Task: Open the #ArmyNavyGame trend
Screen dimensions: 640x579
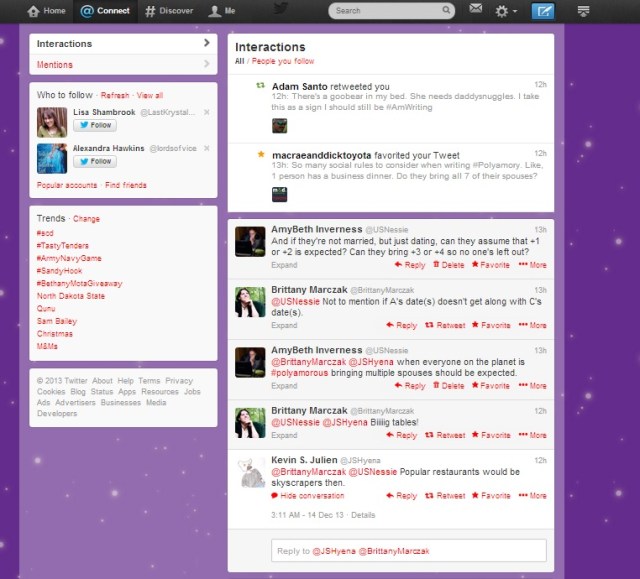Action: point(69,258)
